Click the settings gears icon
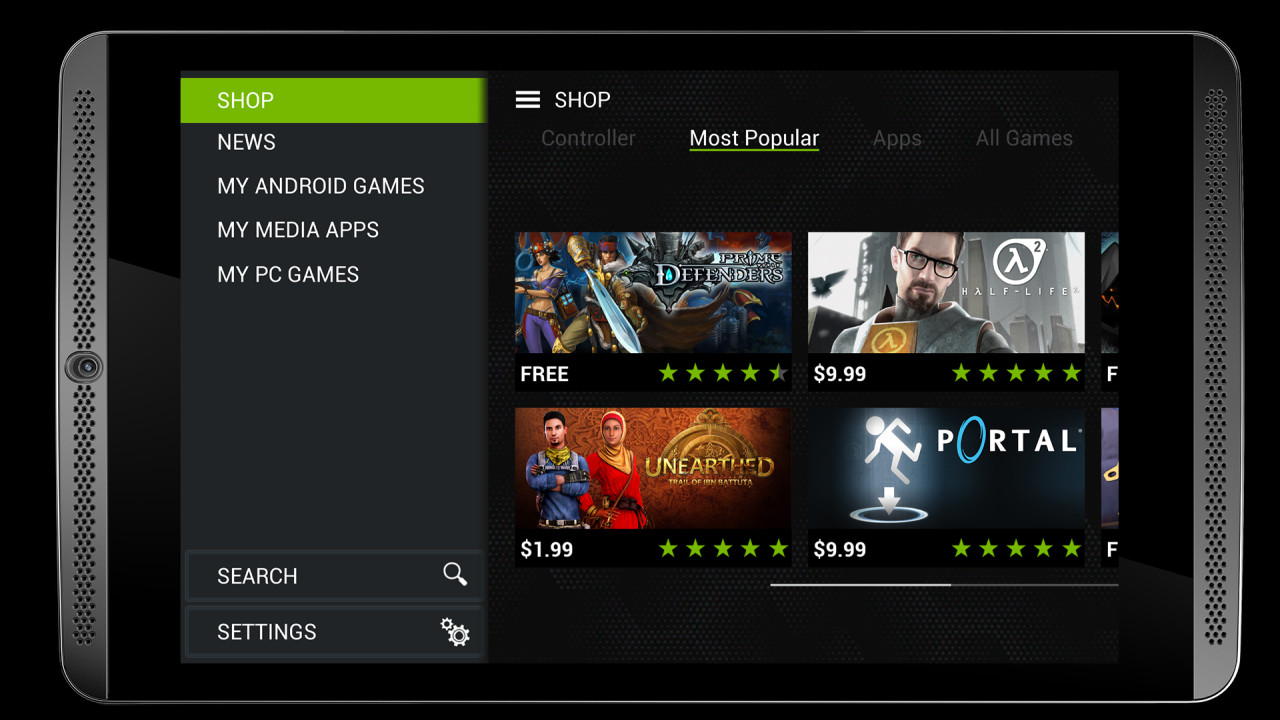 455,631
